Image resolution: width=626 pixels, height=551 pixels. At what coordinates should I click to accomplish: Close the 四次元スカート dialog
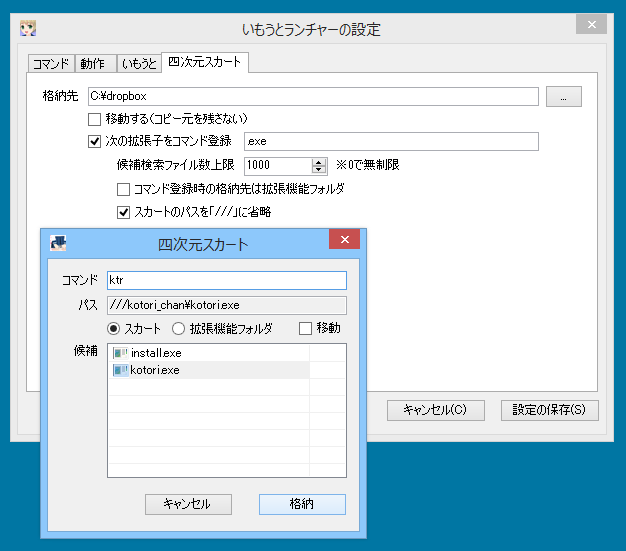point(345,239)
